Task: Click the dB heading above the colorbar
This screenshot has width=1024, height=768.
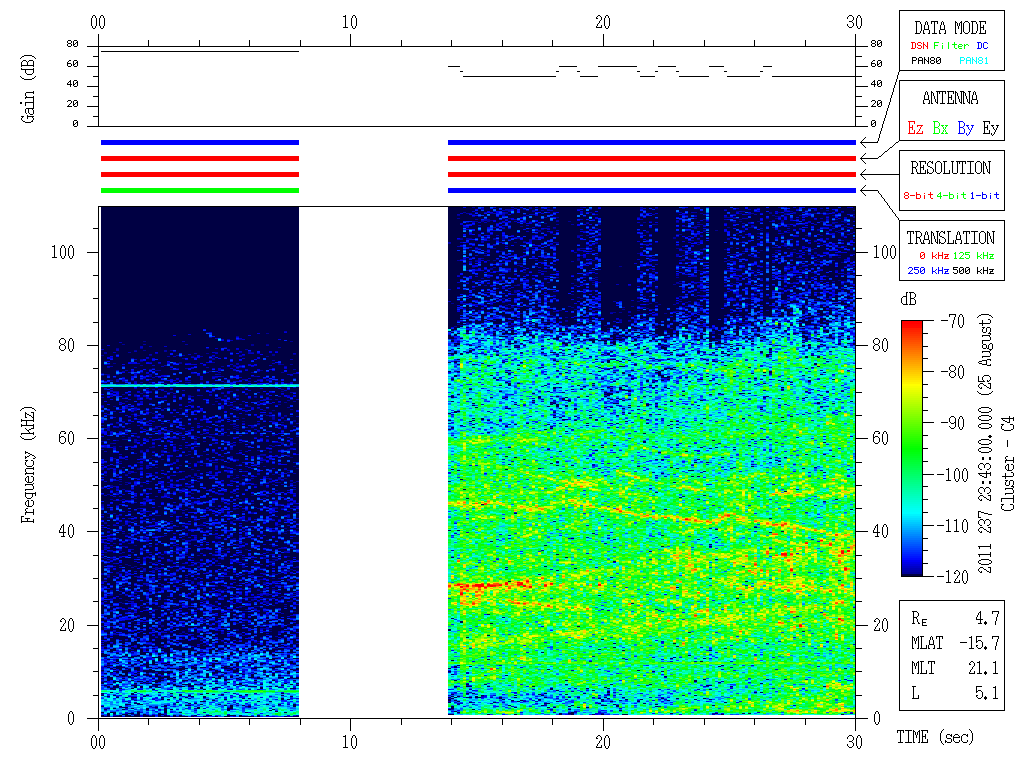Action: [908, 299]
